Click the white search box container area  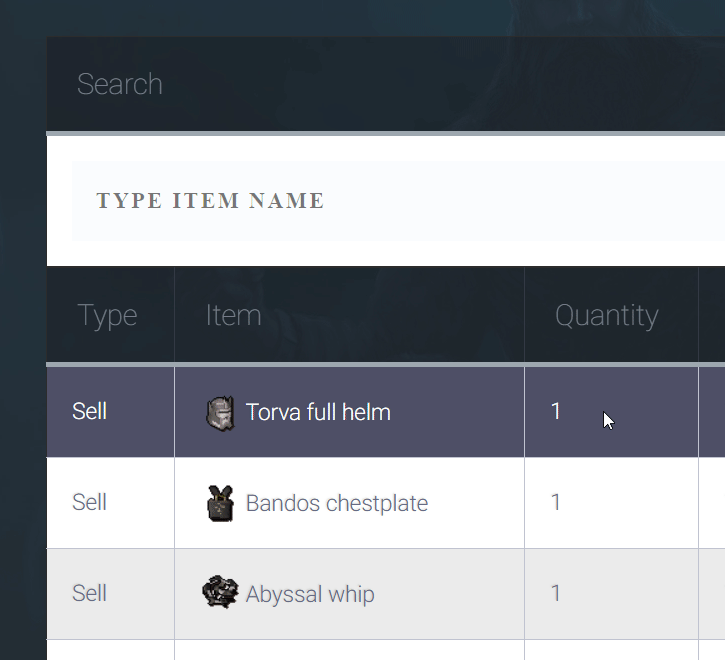coord(386,201)
